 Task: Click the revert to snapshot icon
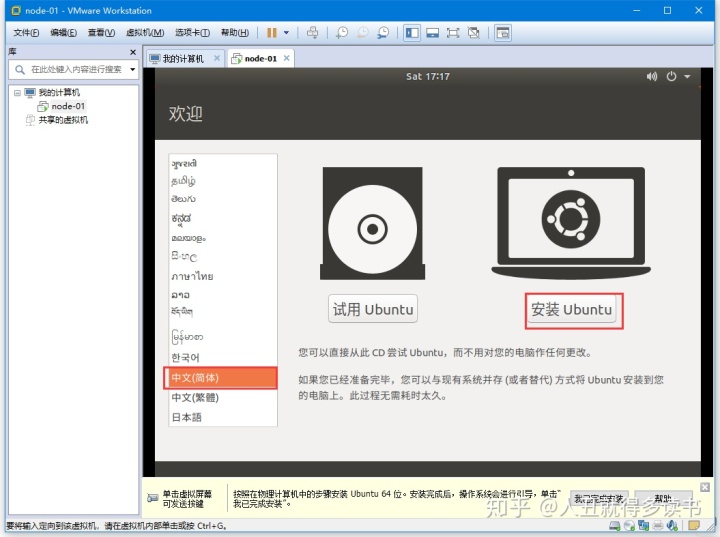[x=362, y=33]
